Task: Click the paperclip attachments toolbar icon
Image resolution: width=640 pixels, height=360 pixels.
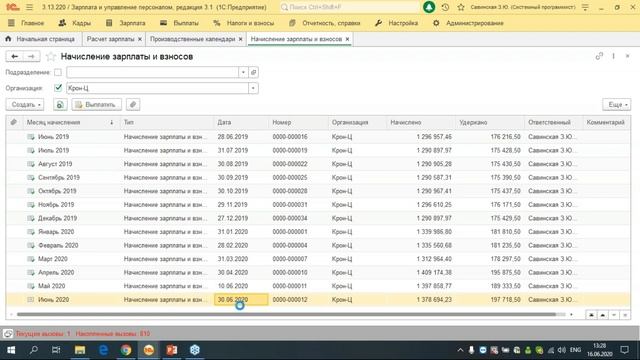Action: (133, 104)
